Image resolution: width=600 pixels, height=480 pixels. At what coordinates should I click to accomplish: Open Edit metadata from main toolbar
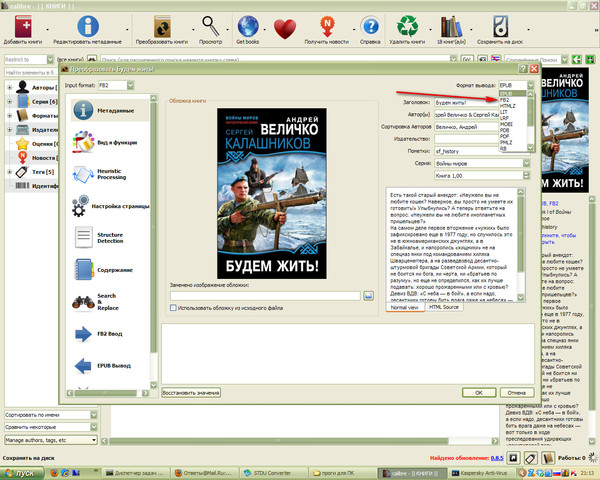(88, 27)
